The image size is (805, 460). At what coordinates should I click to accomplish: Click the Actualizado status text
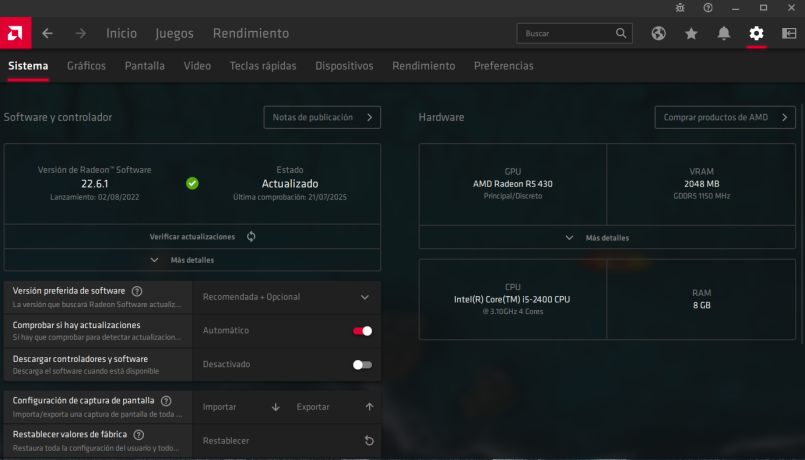(x=290, y=184)
